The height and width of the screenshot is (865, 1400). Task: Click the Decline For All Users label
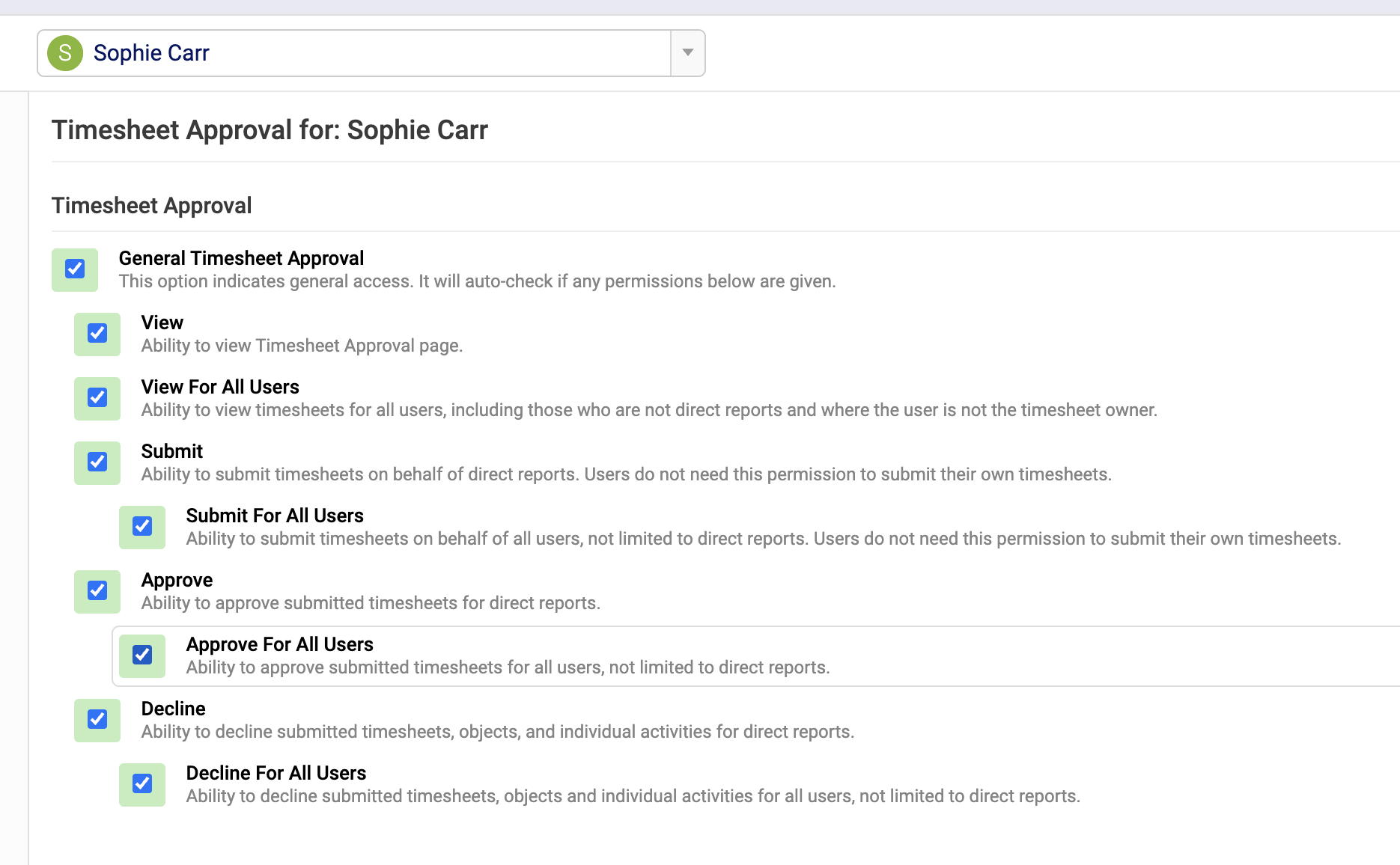(276, 773)
